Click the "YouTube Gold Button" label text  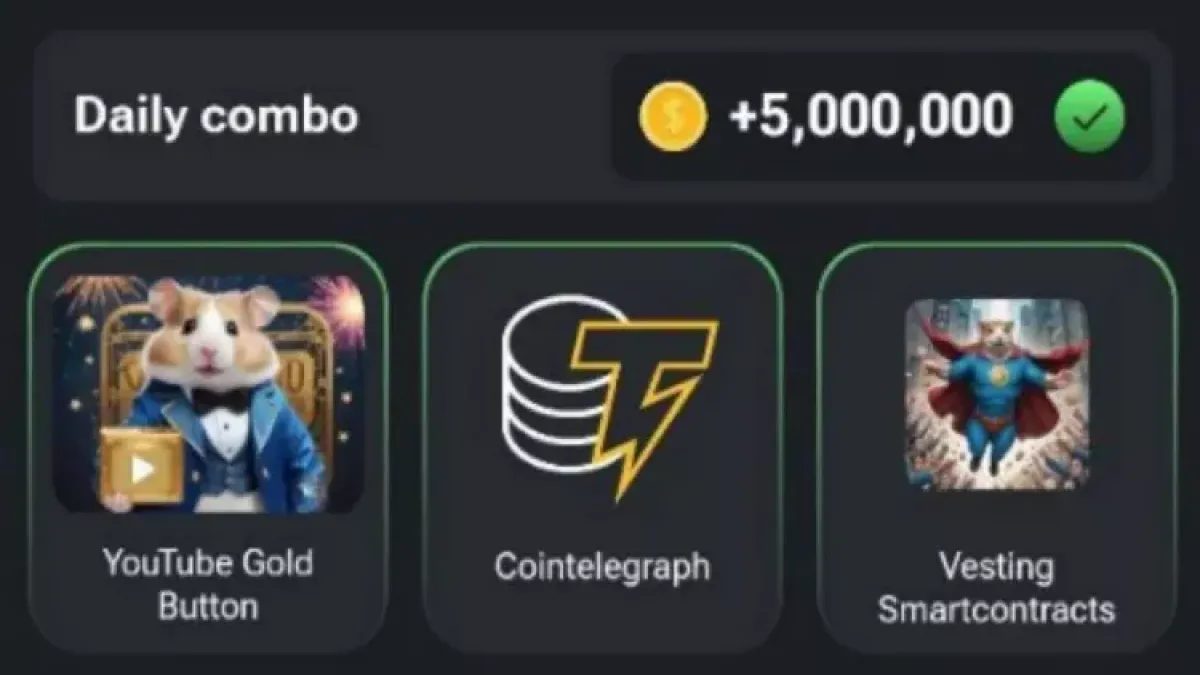click(x=208, y=584)
